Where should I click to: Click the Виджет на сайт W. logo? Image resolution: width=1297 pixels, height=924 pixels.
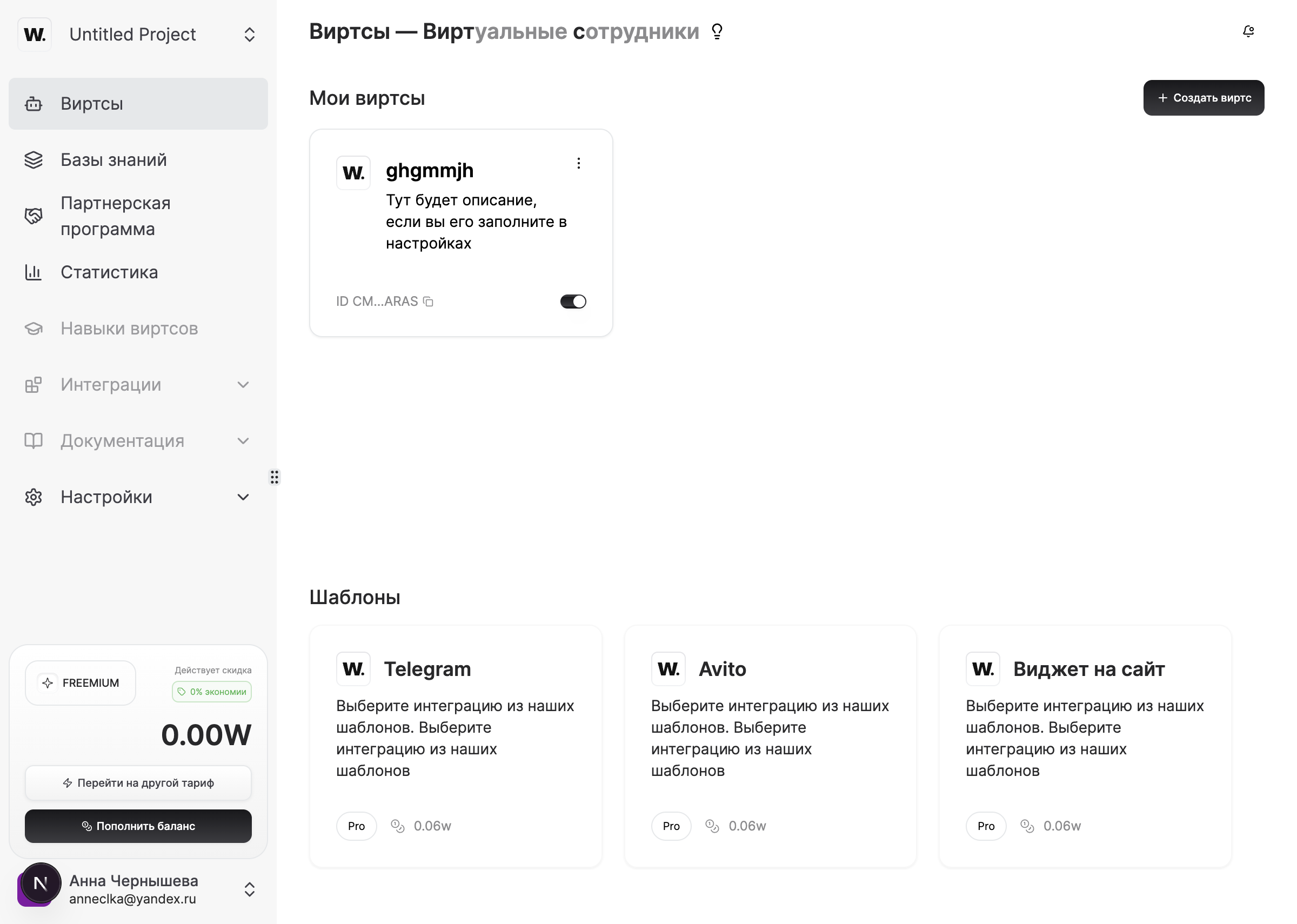pos(983,668)
